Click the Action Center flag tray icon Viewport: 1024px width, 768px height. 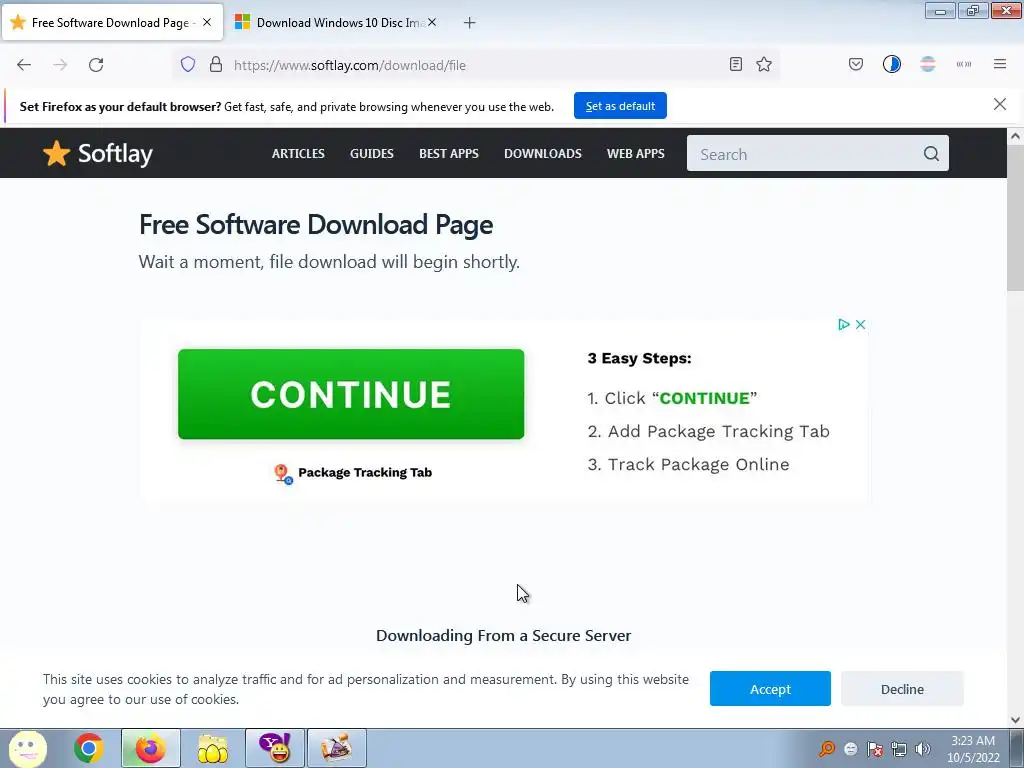pyautogui.click(x=875, y=749)
